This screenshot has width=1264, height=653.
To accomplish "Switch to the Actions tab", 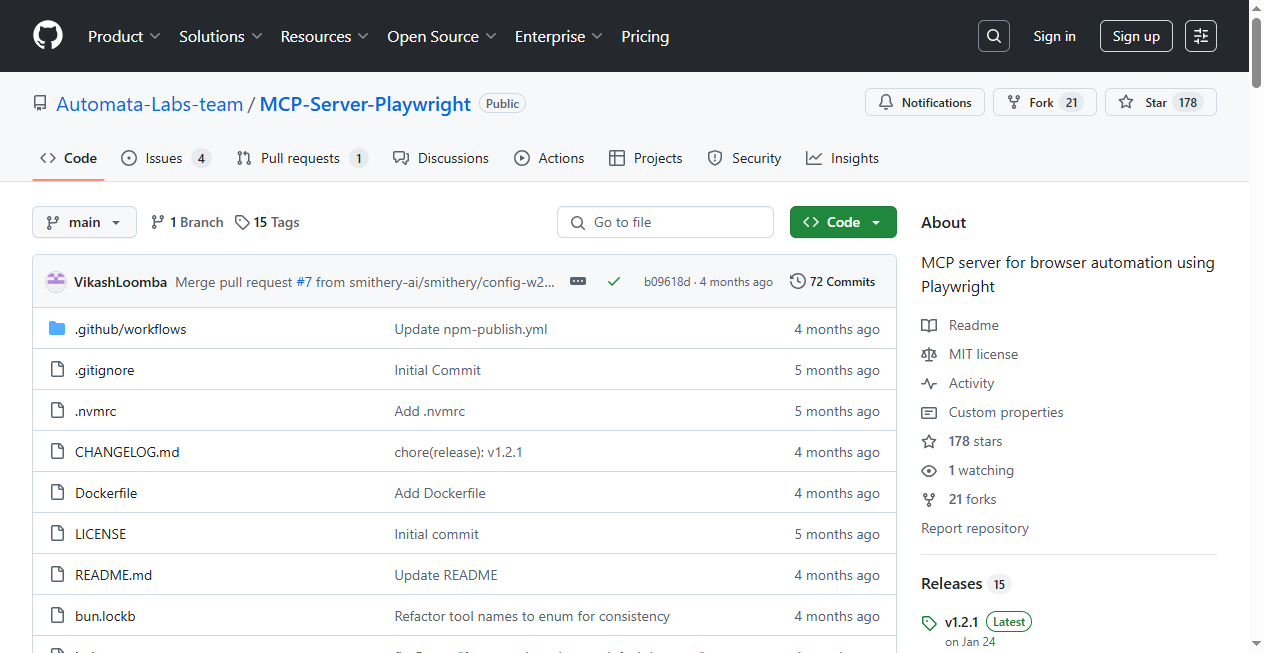I will pos(549,158).
